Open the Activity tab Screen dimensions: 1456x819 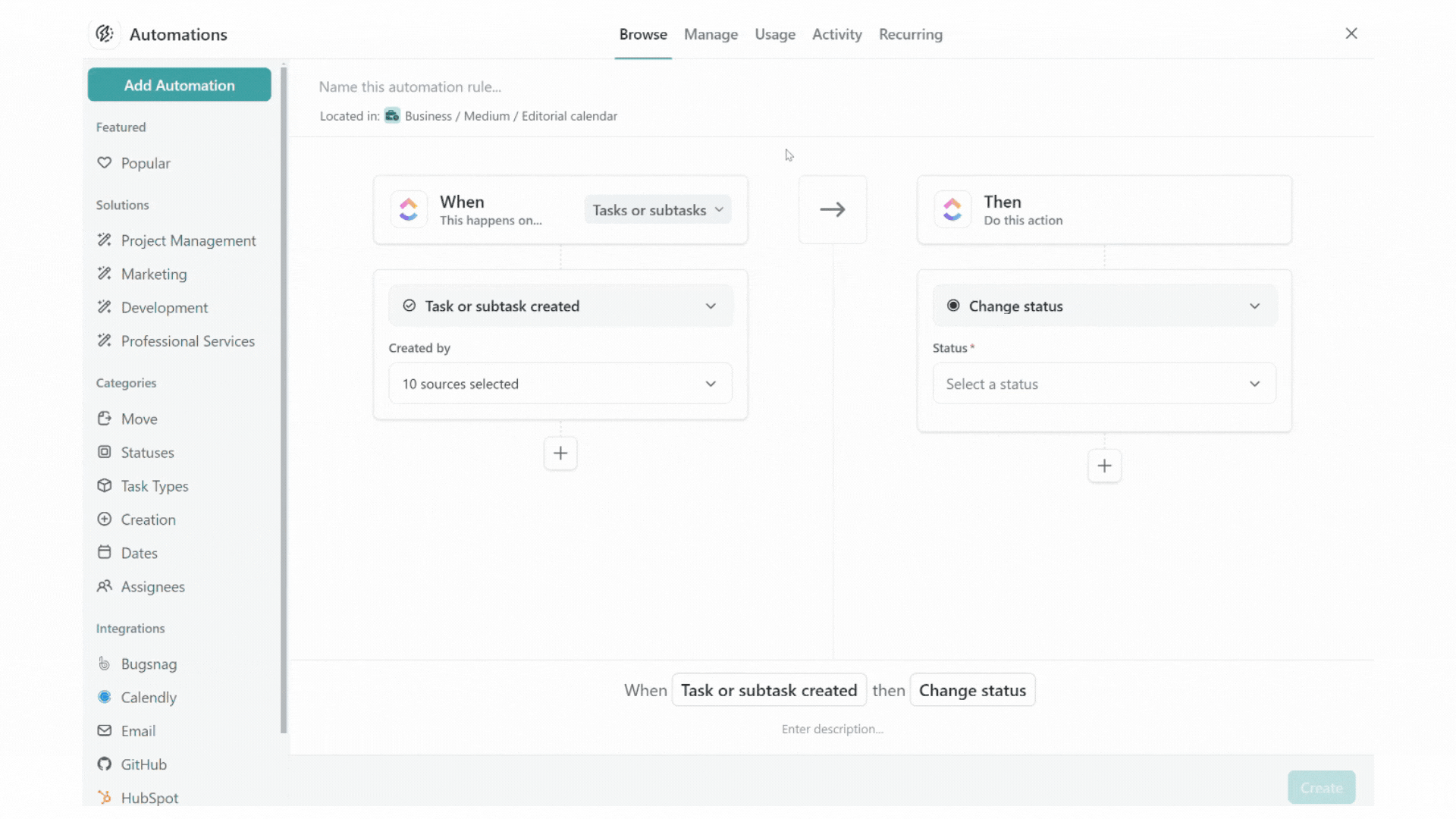(x=836, y=35)
